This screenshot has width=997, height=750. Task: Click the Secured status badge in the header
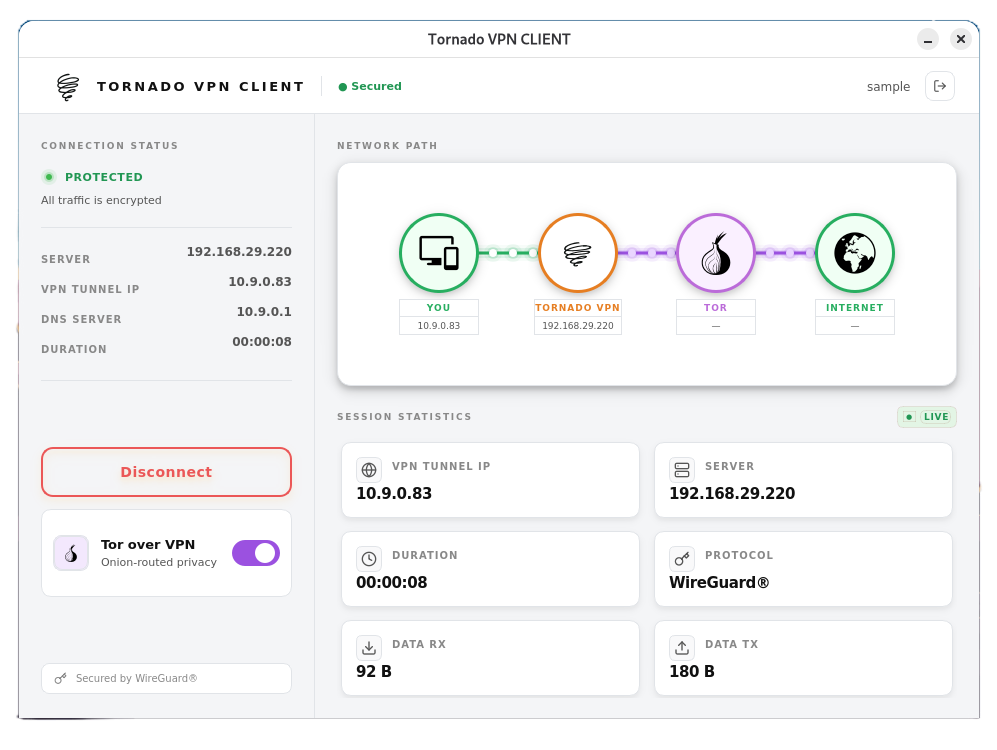(369, 86)
